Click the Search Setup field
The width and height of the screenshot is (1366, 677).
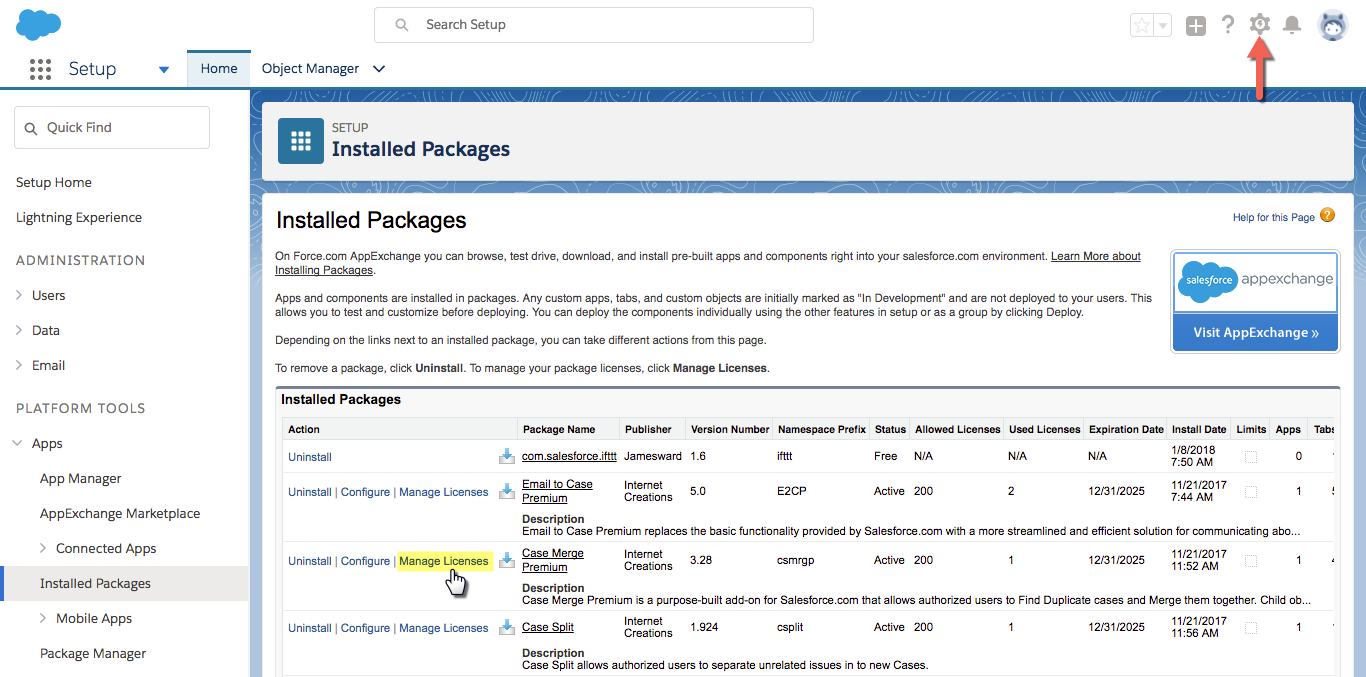594,25
